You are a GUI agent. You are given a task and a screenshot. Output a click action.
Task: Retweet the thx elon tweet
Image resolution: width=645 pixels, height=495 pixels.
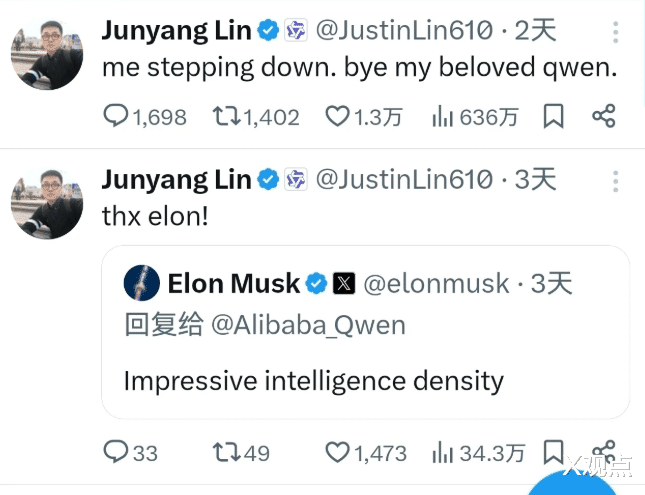pyautogui.click(x=226, y=452)
